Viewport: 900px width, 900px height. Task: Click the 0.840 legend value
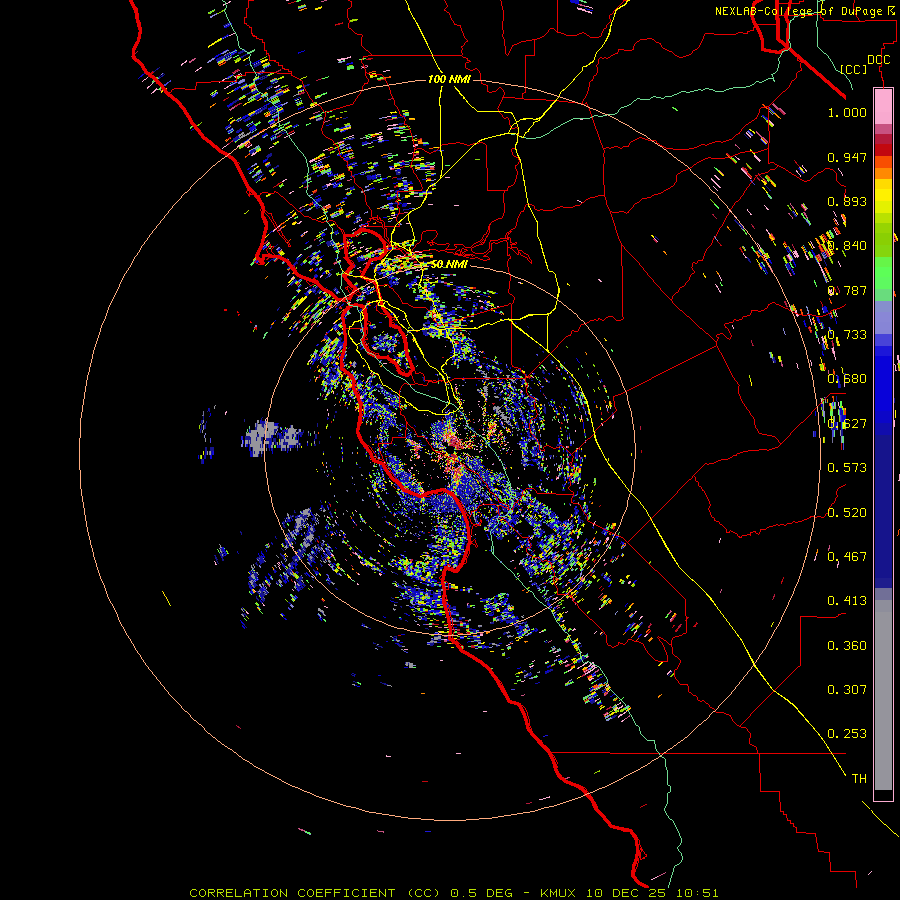(x=847, y=246)
